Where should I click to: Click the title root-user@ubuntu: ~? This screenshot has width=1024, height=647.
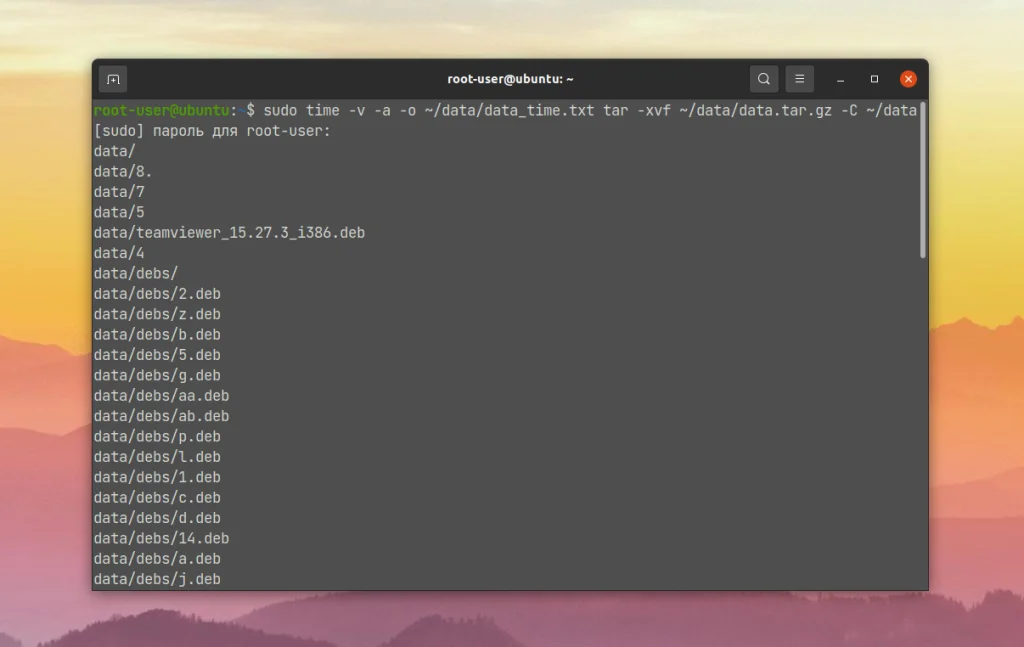(x=511, y=78)
